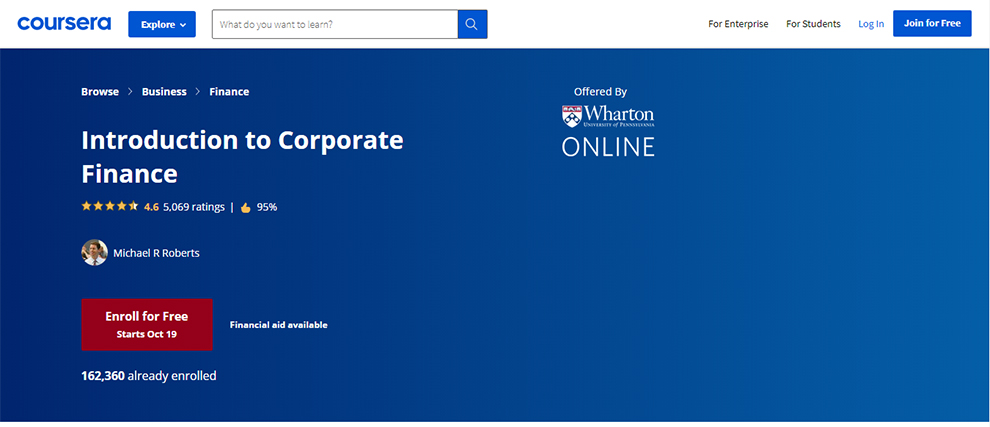
Task: Click the 5,069 ratings text
Action: pos(194,207)
